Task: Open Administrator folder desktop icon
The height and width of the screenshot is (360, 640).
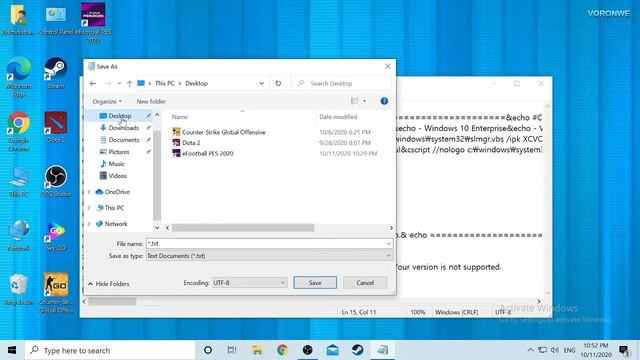Action: (19, 19)
